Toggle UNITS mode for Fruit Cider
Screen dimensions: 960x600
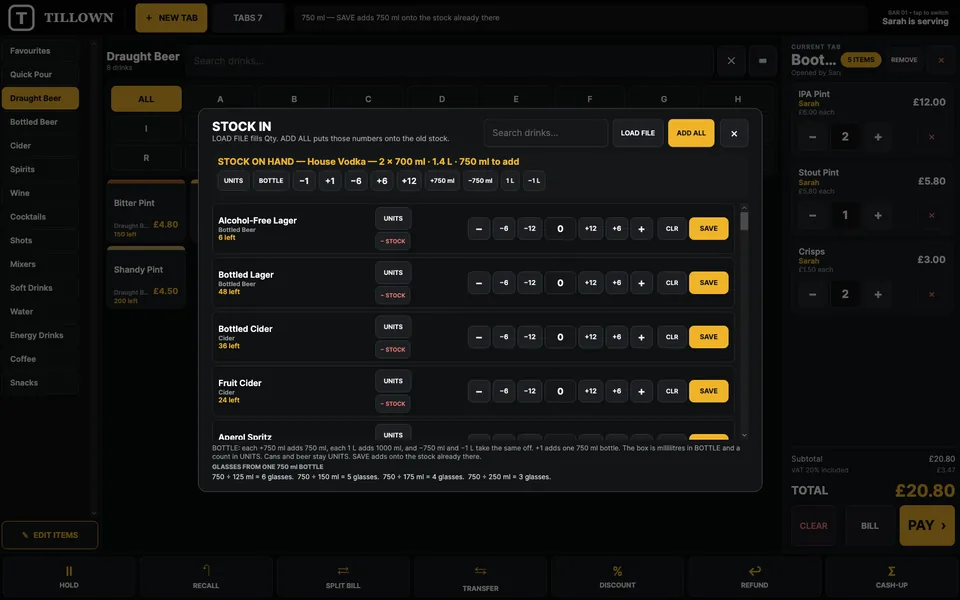pos(393,381)
